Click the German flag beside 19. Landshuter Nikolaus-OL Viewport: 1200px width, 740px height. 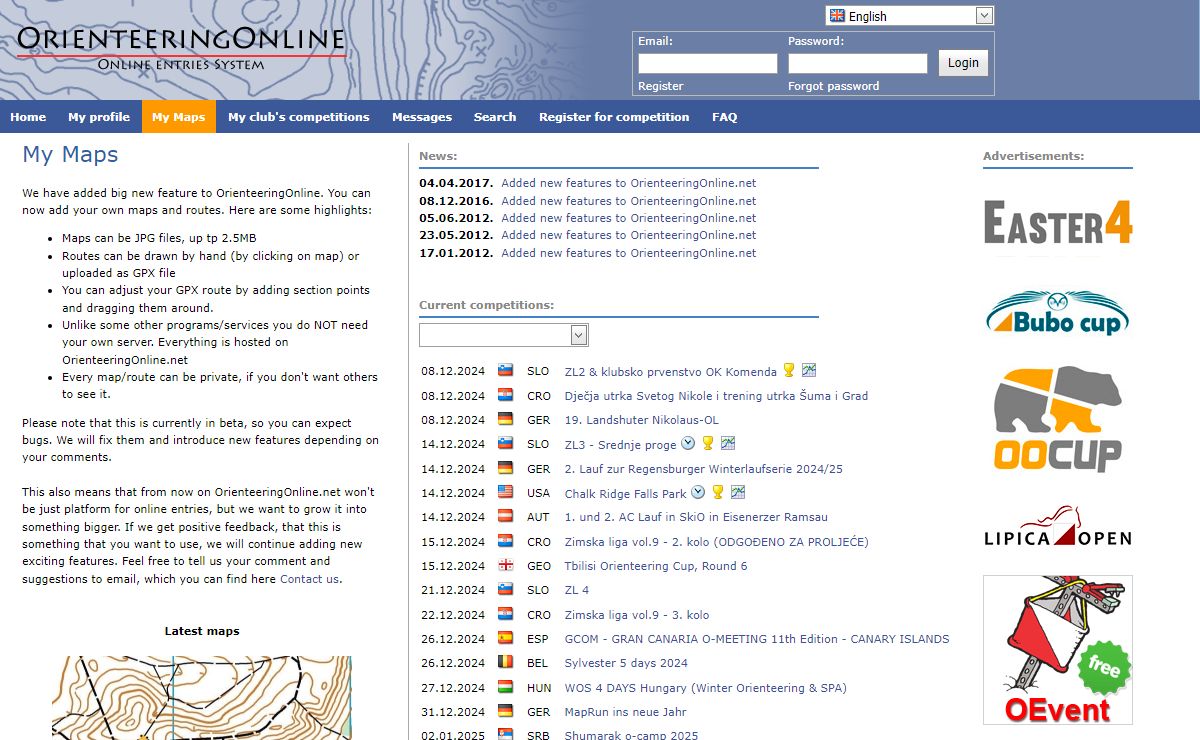tap(505, 420)
